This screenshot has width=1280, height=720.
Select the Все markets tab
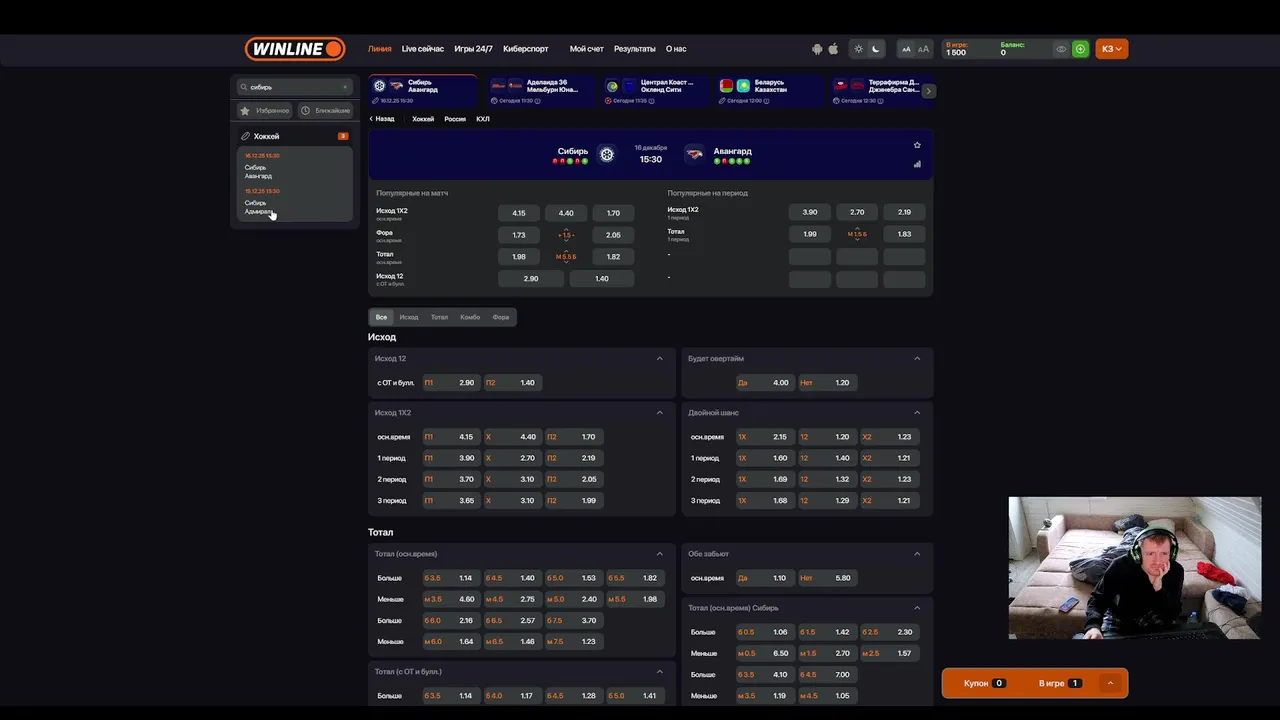click(x=381, y=317)
